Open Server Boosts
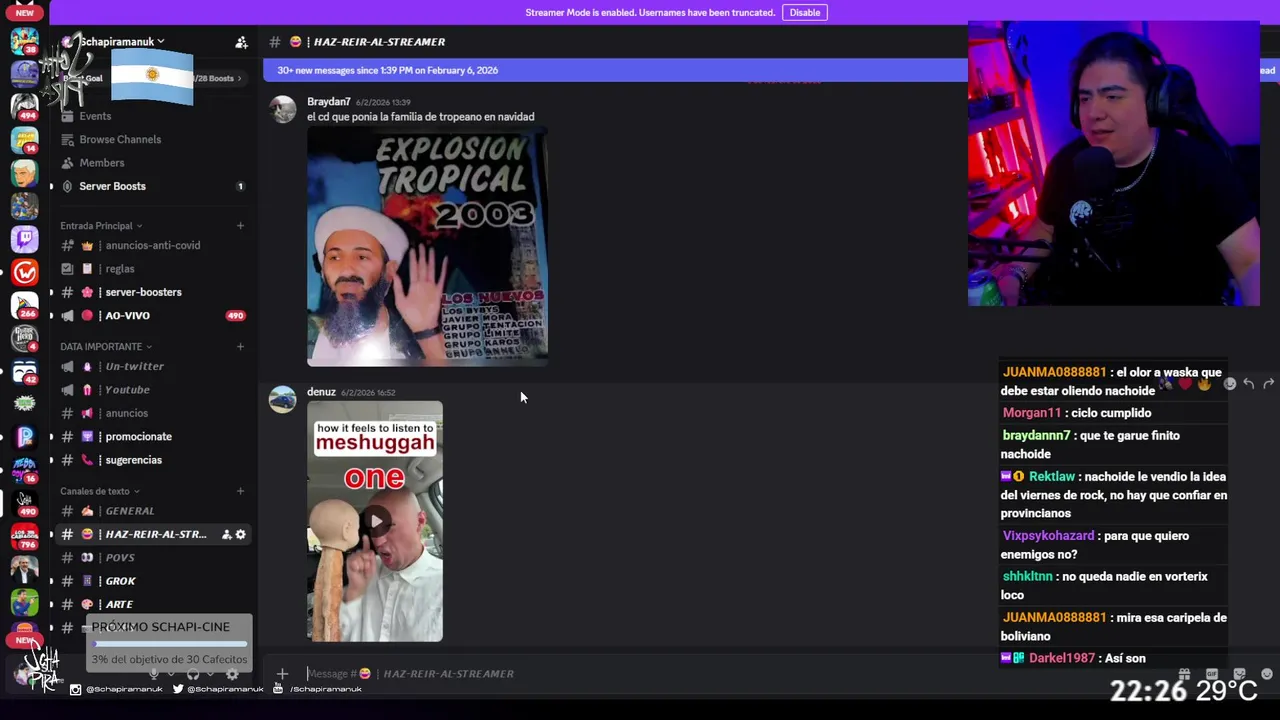1280x720 pixels. [150, 186]
